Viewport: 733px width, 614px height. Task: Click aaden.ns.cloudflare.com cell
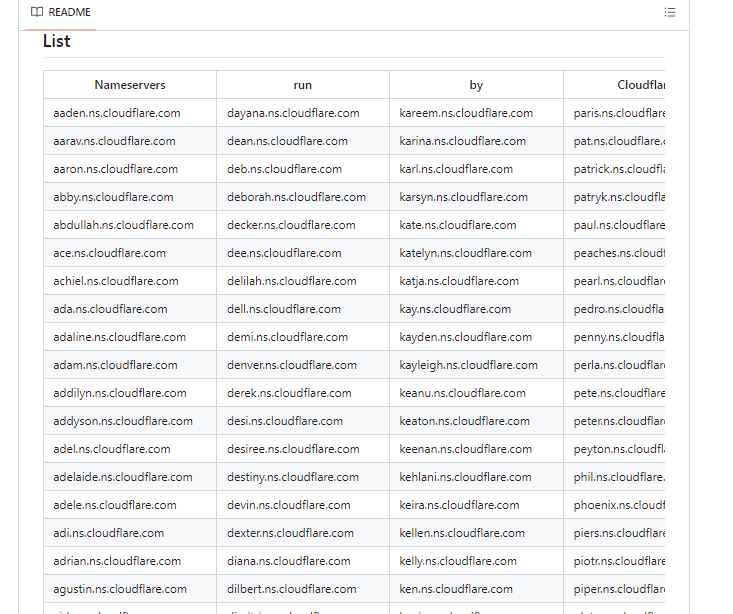tap(117, 113)
